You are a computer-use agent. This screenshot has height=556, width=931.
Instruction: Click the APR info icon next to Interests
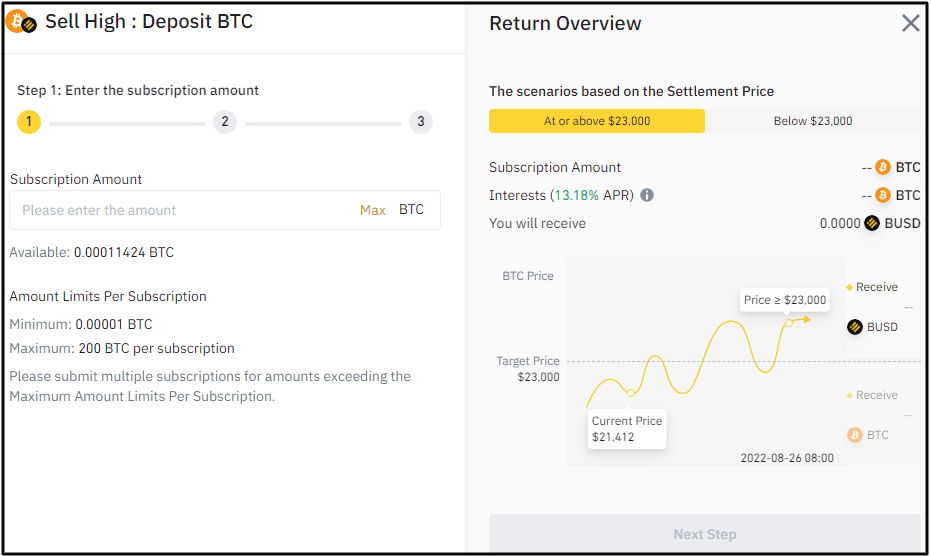647,195
